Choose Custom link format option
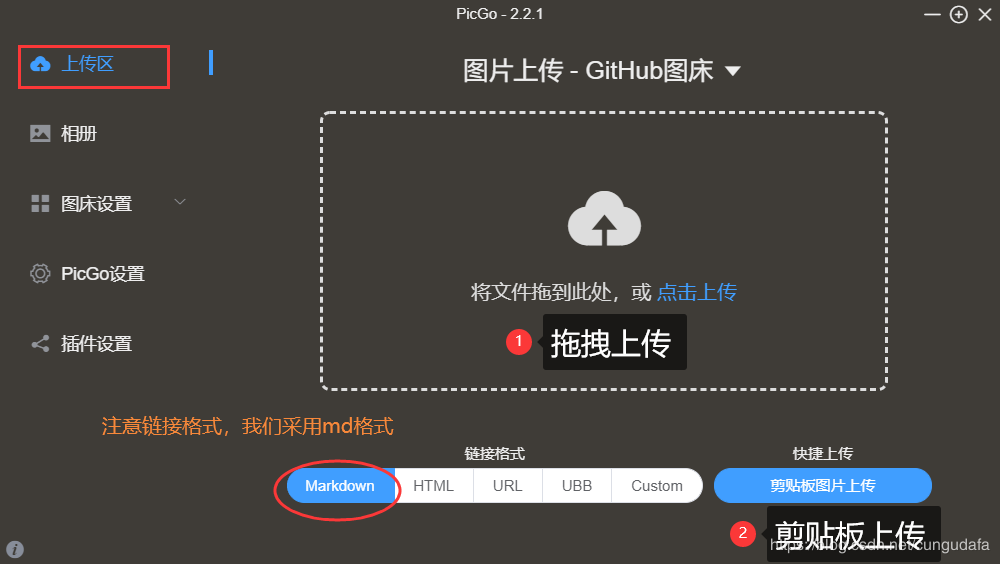Image resolution: width=1000 pixels, height=564 pixels. coord(657,486)
